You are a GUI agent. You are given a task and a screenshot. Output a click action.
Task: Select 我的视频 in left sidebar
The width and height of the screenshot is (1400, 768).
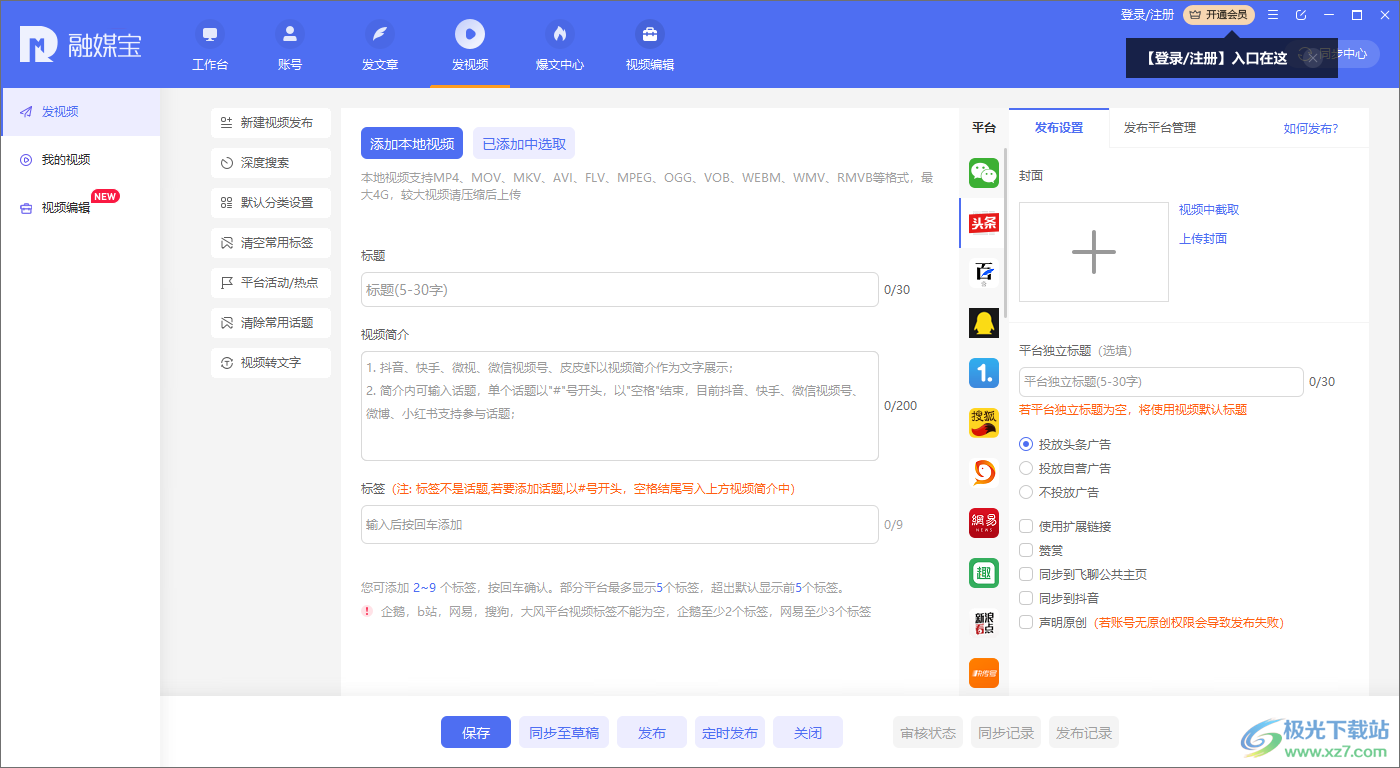coord(80,160)
